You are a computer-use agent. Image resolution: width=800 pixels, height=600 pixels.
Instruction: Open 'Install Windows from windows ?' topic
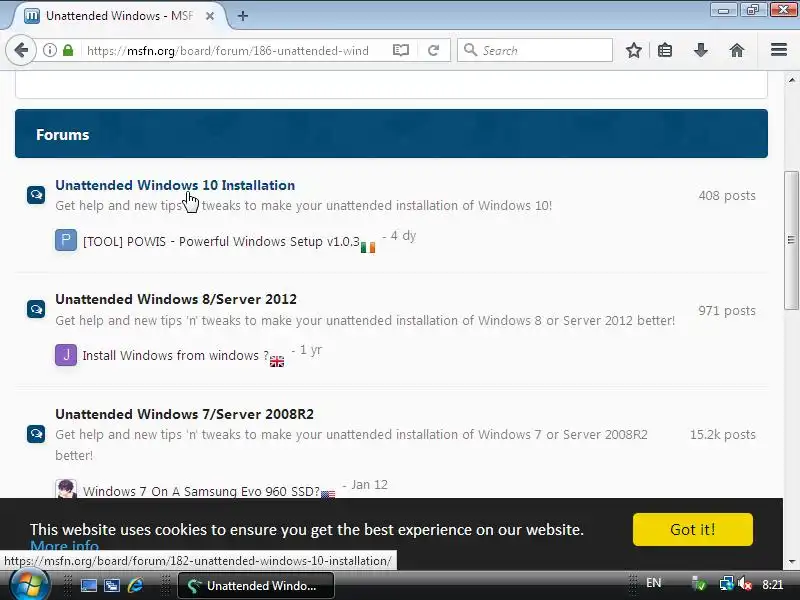[176, 356]
